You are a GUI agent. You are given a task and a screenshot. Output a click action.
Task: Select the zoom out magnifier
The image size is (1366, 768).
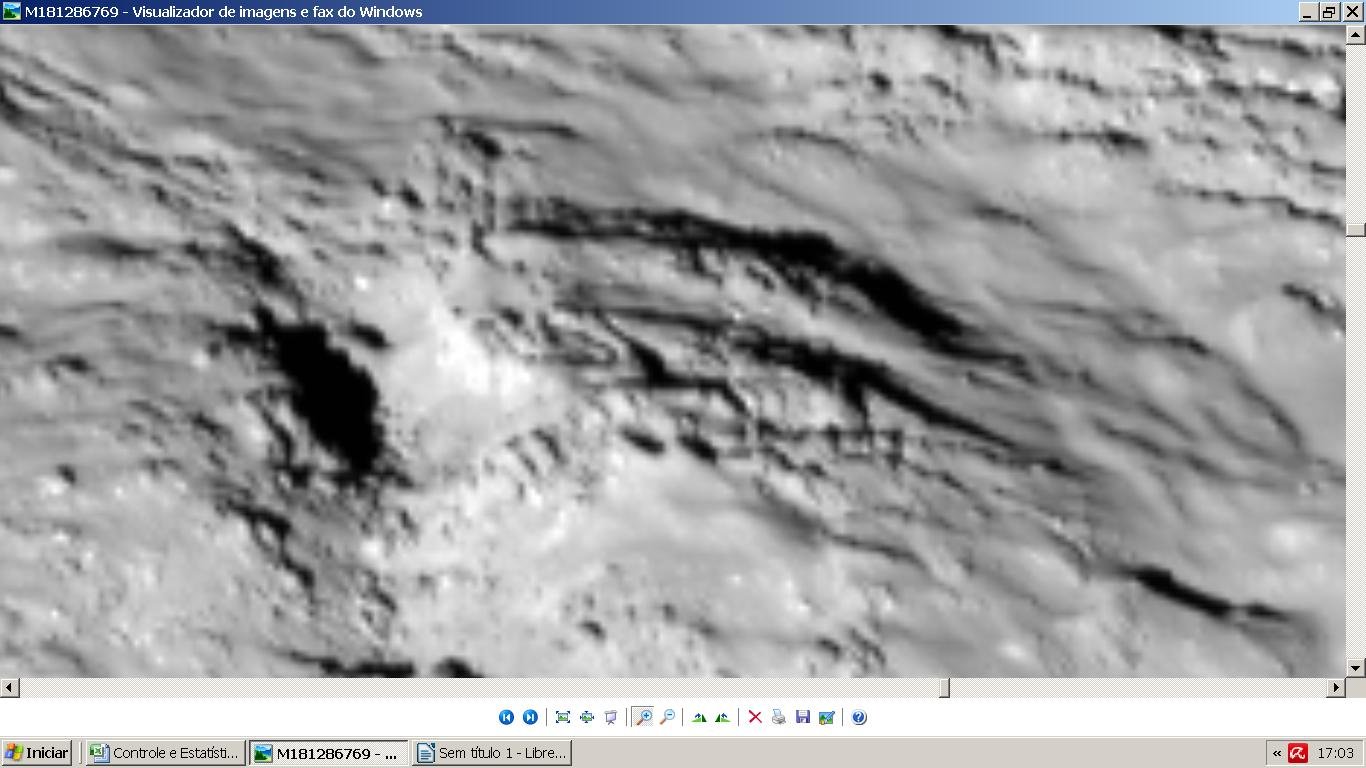[667, 717]
